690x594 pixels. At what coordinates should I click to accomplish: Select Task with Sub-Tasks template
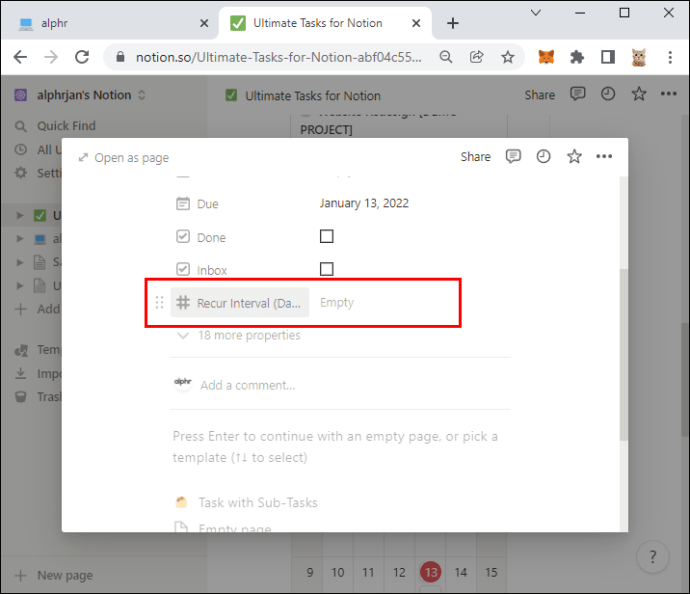pyautogui.click(x=246, y=502)
